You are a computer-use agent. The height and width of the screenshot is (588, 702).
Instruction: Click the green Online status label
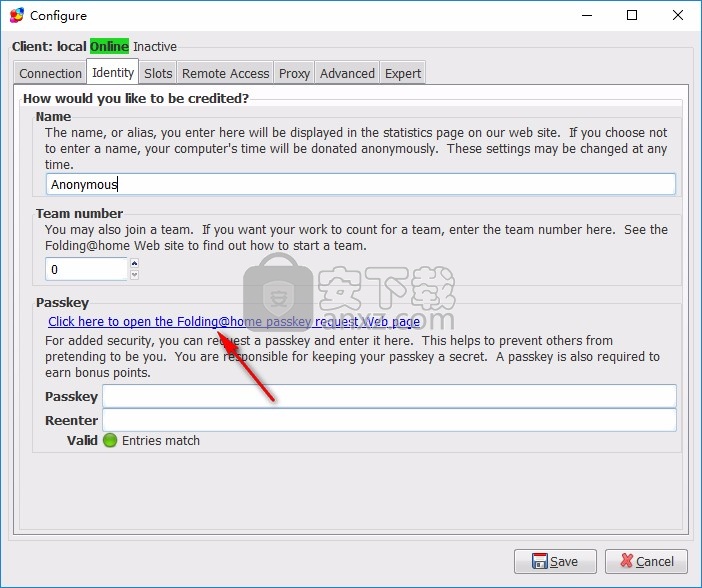(109, 46)
